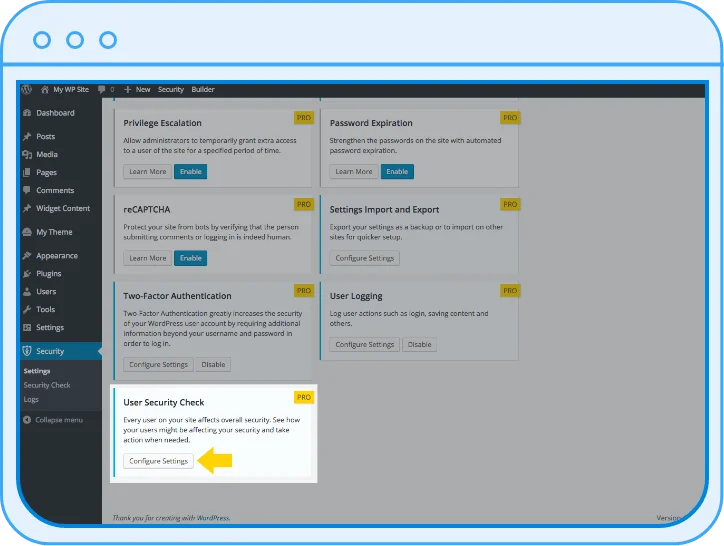Configure User Security Check settings
This screenshot has height=546, width=724.
[x=158, y=461]
